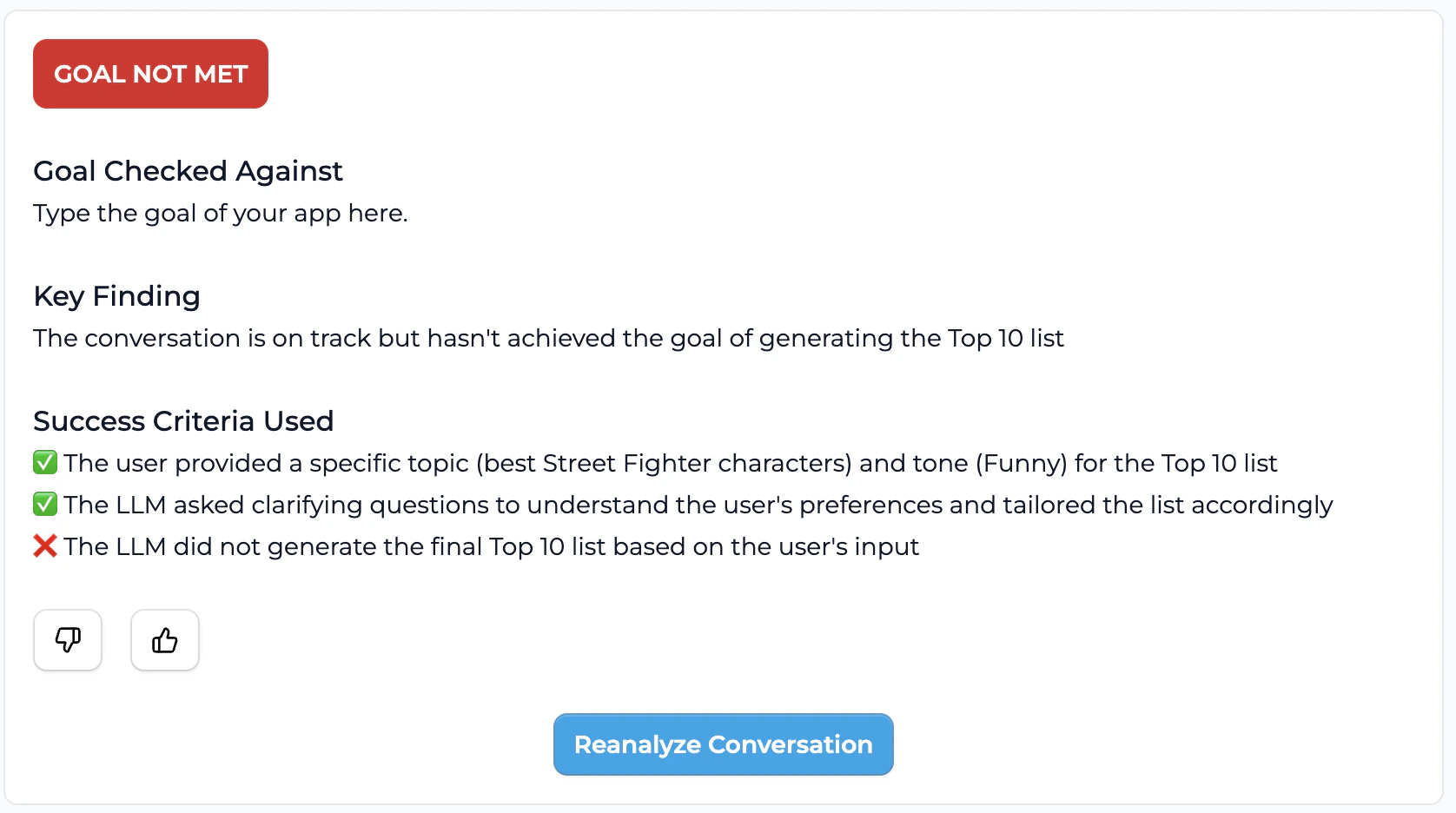This screenshot has height=813, width=1456.
Task: Expand the Success Criteria Used section
Action: pyautogui.click(x=183, y=420)
